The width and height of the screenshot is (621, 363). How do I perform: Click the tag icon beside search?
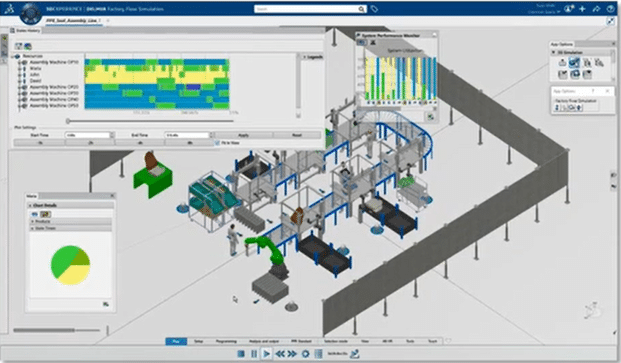coord(374,9)
